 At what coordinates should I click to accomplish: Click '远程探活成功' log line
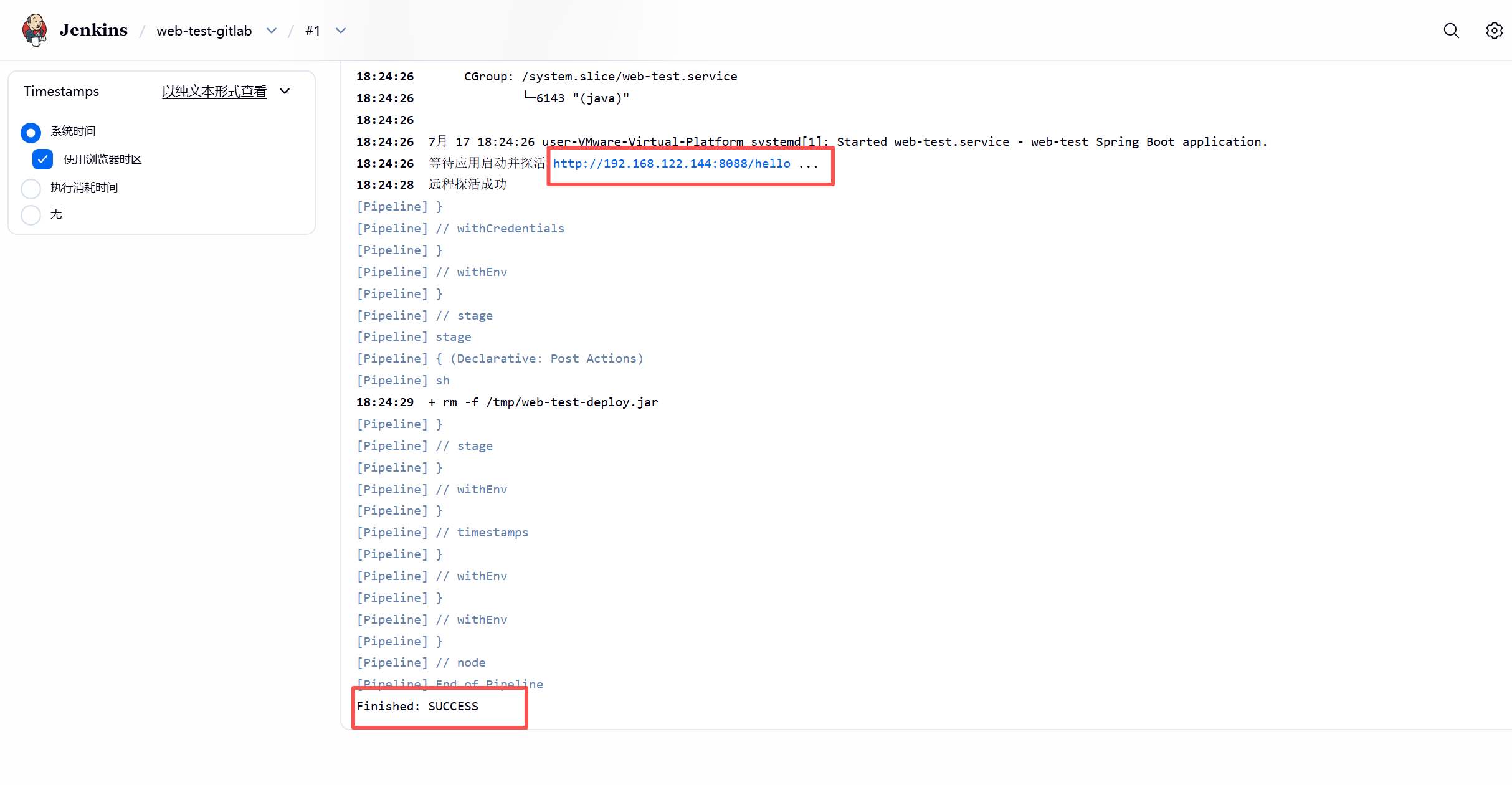(x=467, y=184)
